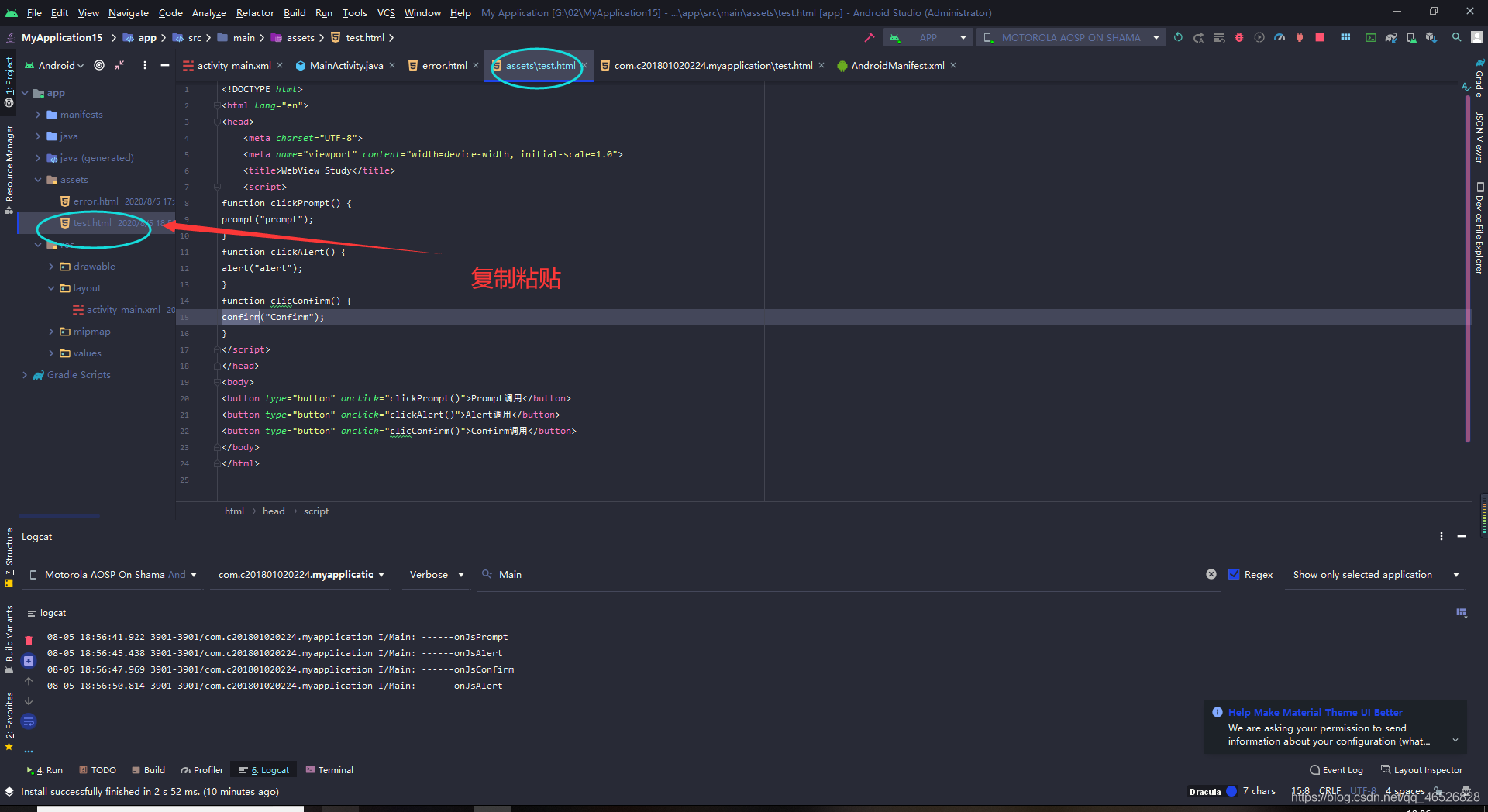Open Project panel options three-dots menu
This screenshot has height=812, width=1488.
[145, 66]
